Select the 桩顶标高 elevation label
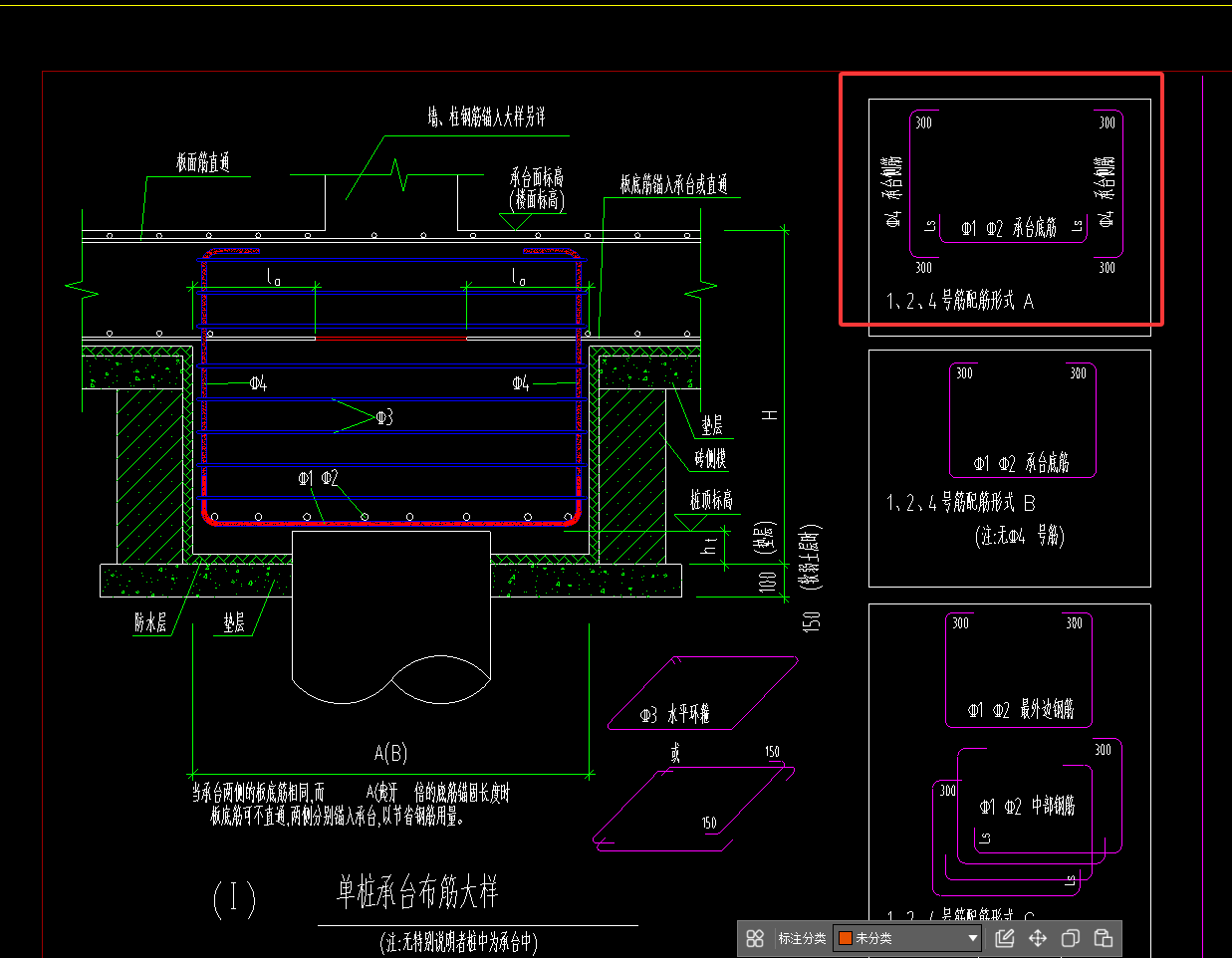This screenshot has height=958, width=1232. pos(711,499)
